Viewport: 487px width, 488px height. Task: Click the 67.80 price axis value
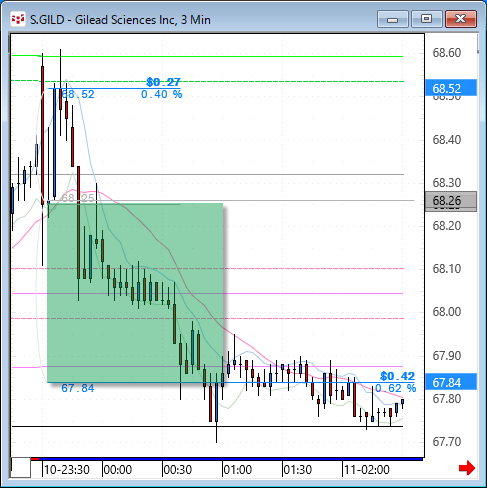coord(447,398)
